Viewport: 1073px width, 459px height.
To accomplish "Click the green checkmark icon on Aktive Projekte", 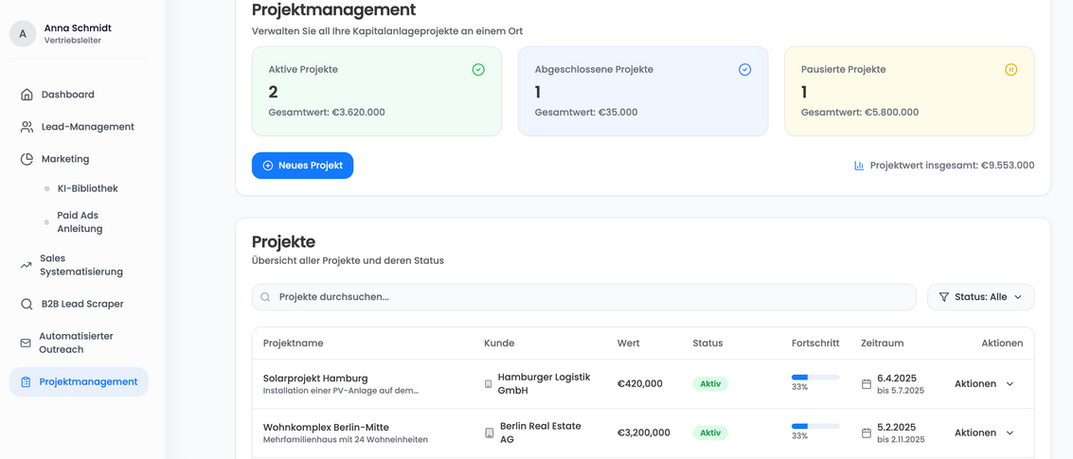I will coord(478,70).
